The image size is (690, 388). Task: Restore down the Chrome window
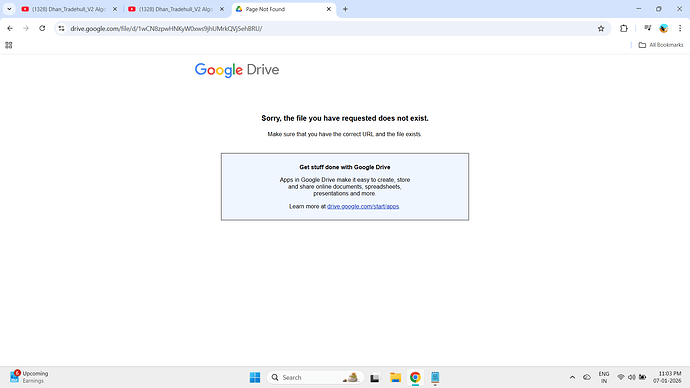tap(659, 9)
